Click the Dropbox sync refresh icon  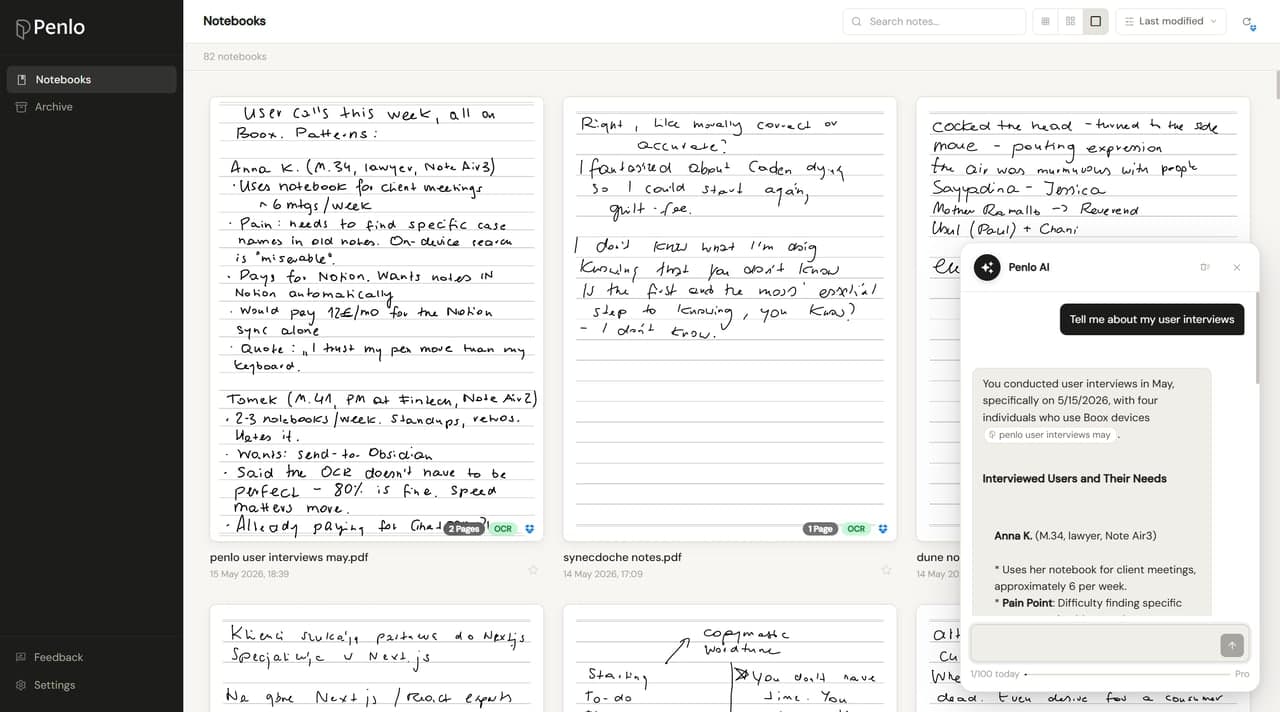[1248, 22]
